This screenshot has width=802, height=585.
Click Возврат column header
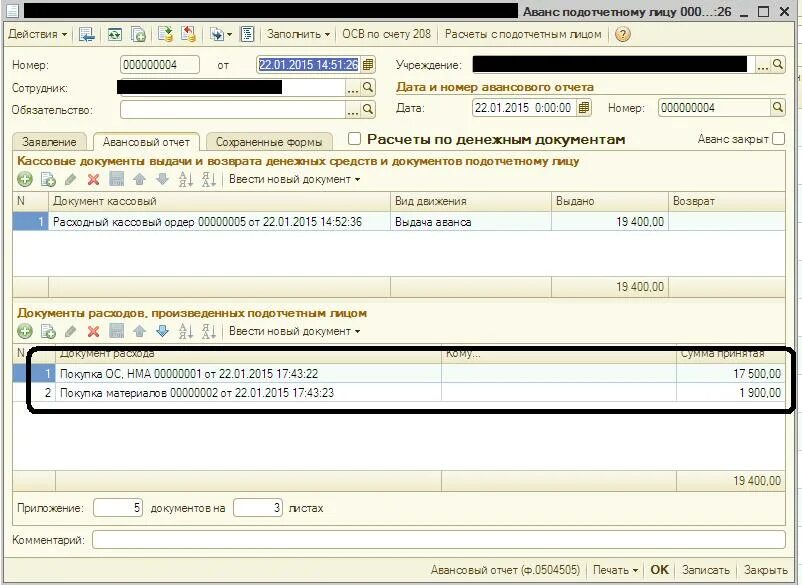(x=727, y=201)
